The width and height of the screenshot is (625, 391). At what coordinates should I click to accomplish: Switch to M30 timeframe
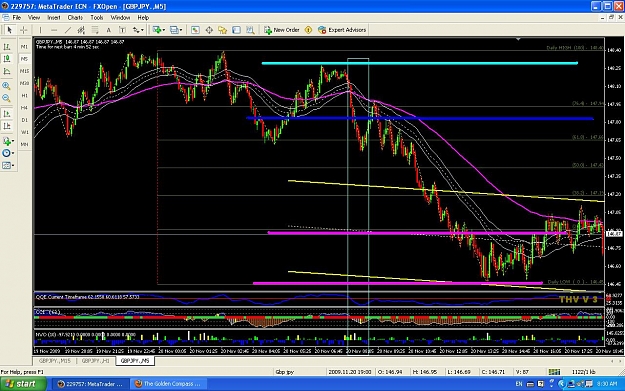[24, 83]
